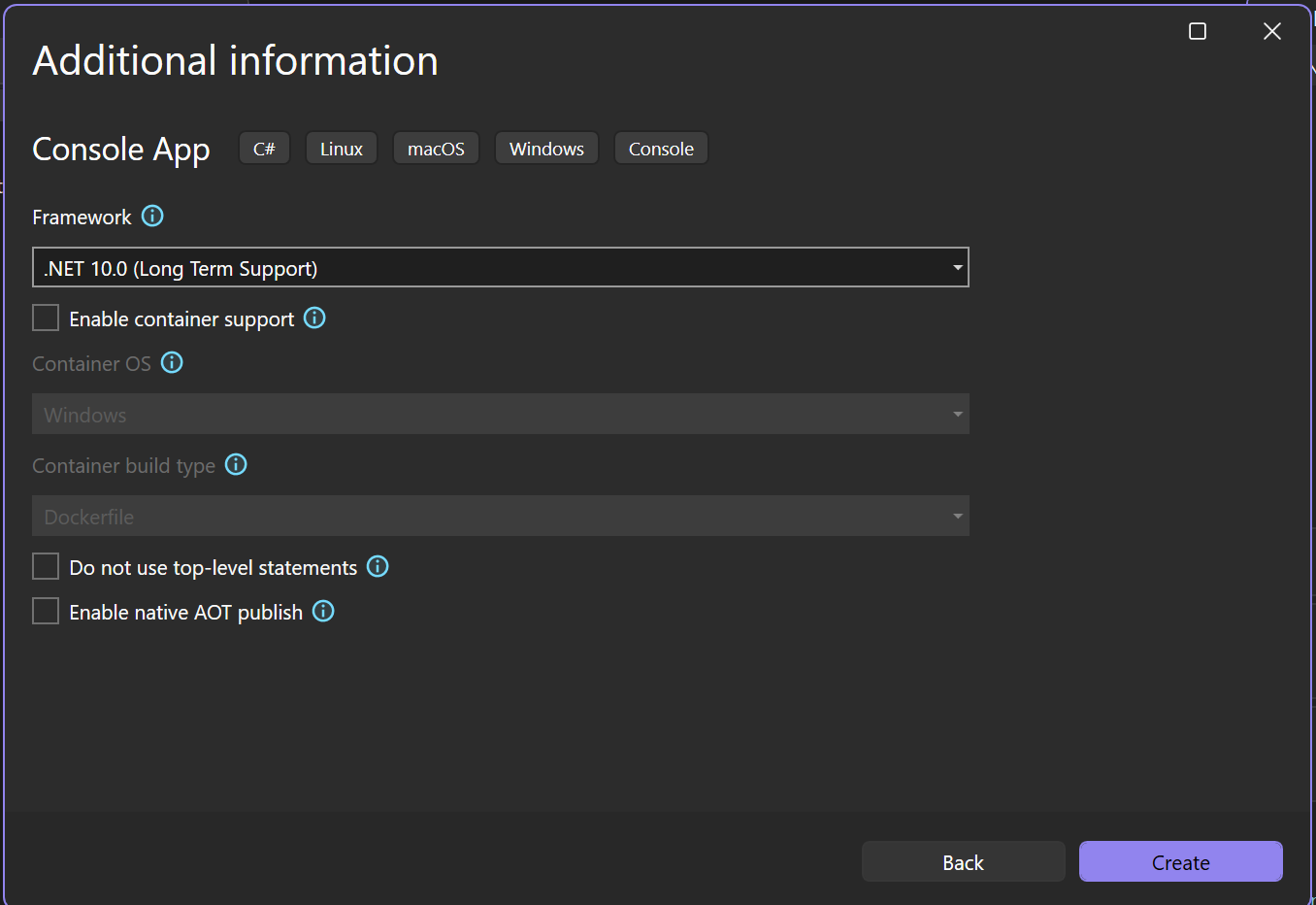This screenshot has width=1316, height=905.
Task: Click the info icon beside Enable container support
Action: coord(314,318)
